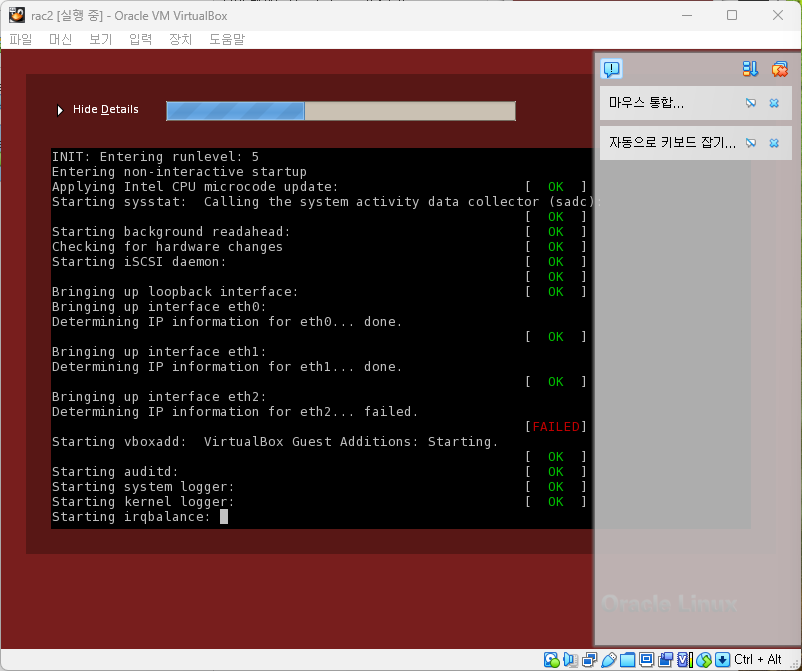Image resolution: width=802 pixels, height=671 pixels.
Task: Click the VirtualBox icon in the title bar
Action: click(x=17, y=15)
